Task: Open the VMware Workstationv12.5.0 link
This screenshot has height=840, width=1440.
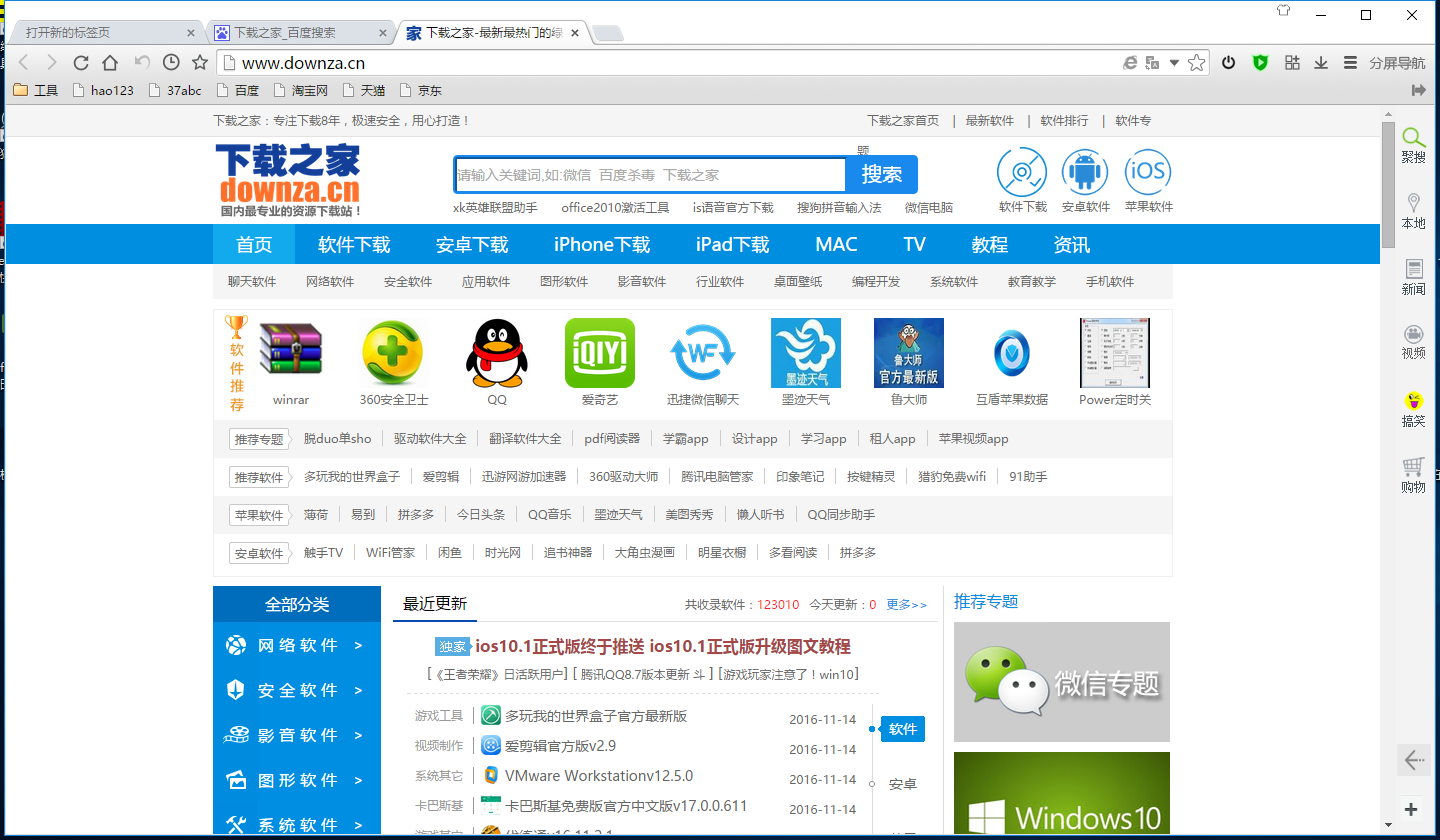Action: pos(598,776)
